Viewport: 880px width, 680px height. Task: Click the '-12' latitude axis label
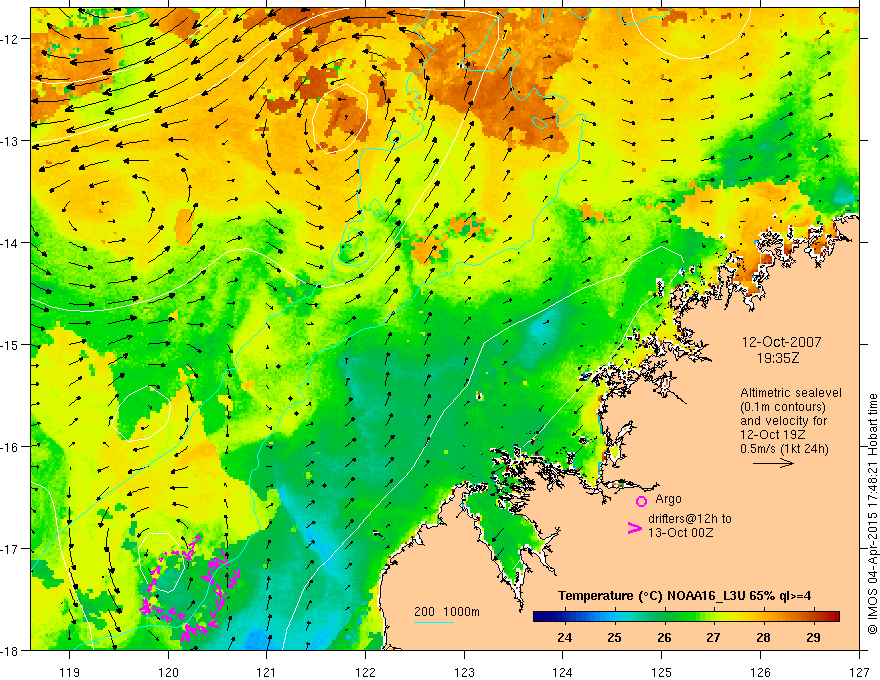pyautogui.click(x=10, y=39)
